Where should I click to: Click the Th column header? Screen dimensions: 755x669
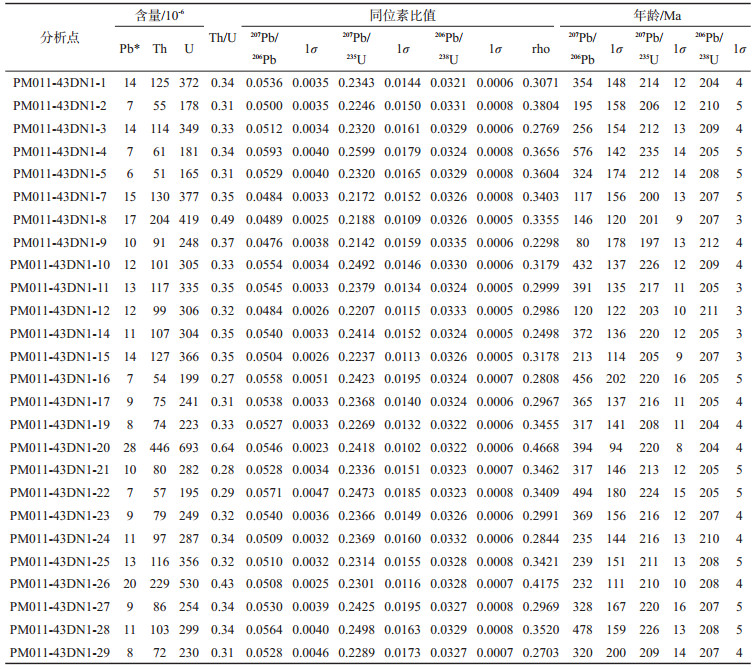point(159,49)
